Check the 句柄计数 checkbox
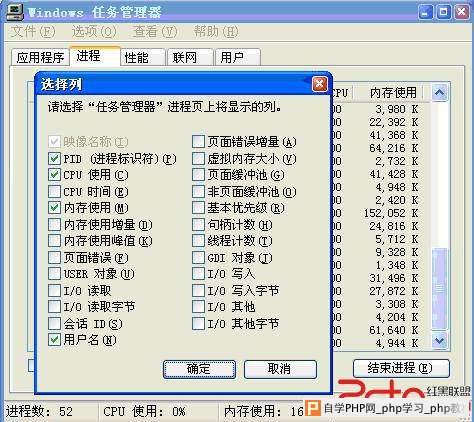Viewport: 474px width, 422px height. (198, 224)
